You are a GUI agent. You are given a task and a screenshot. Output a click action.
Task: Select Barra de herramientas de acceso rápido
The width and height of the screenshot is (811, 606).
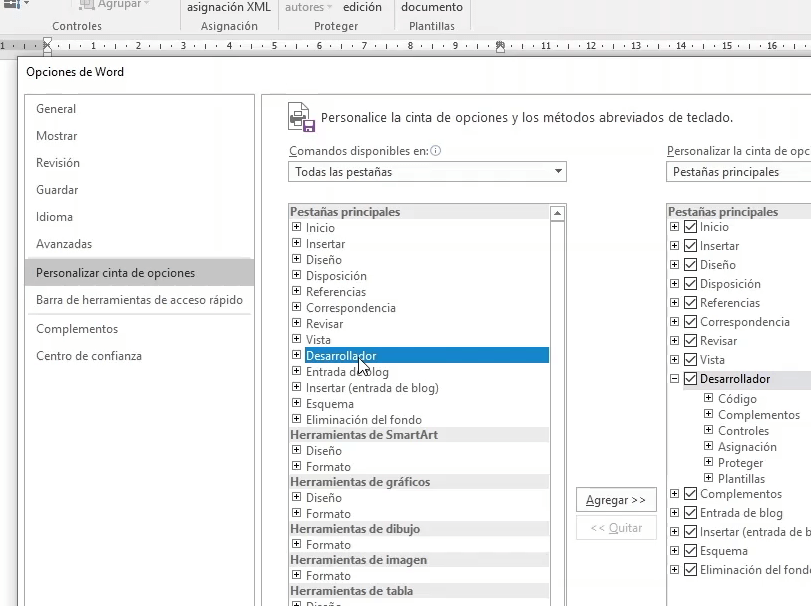point(139,300)
